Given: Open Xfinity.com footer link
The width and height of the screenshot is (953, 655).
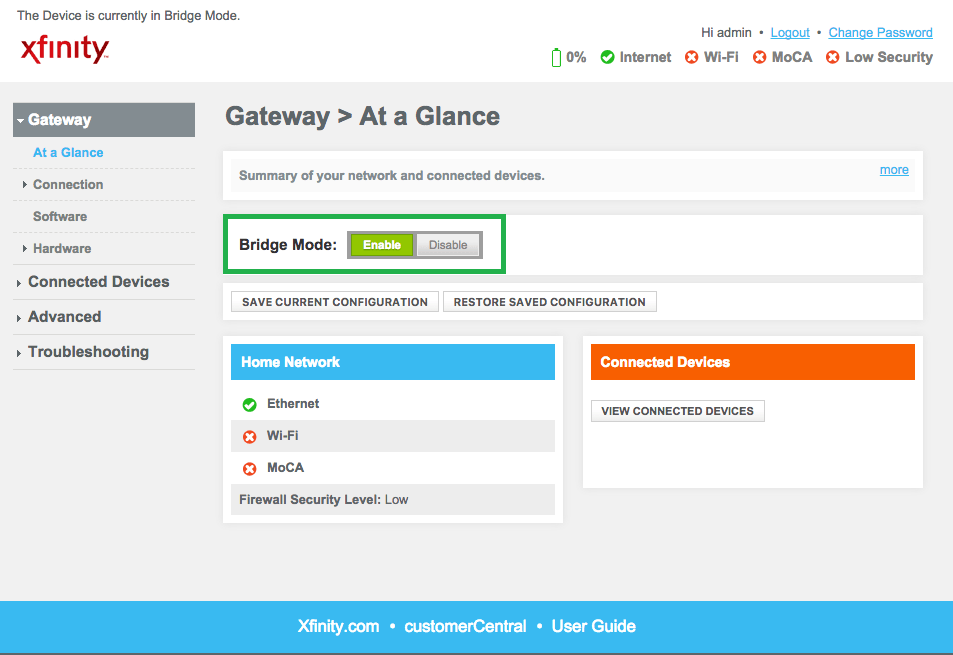Looking at the screenshot, I should pos(338,626).
